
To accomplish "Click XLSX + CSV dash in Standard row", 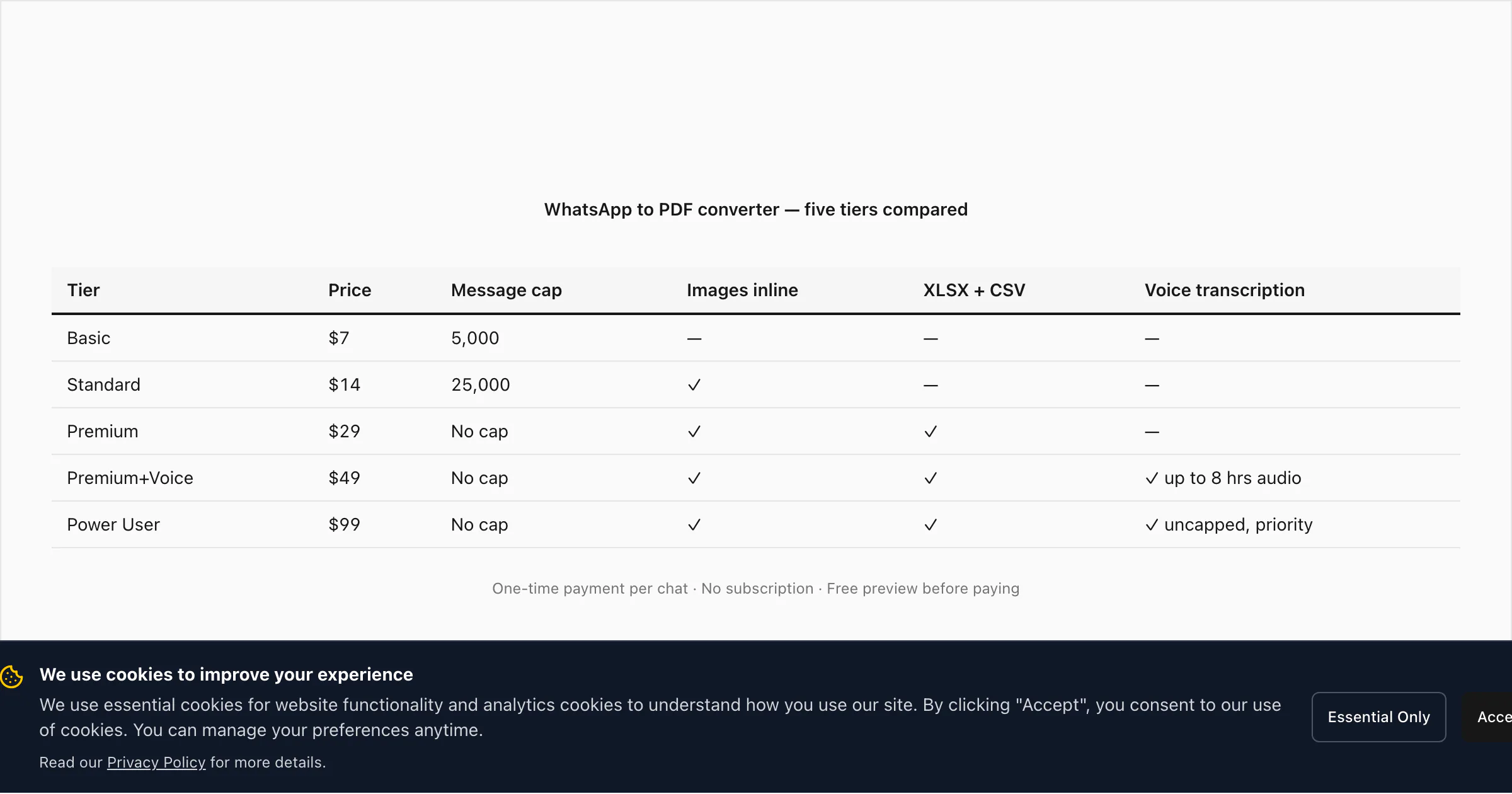I will pyautogui.click(x=931, y=386).
